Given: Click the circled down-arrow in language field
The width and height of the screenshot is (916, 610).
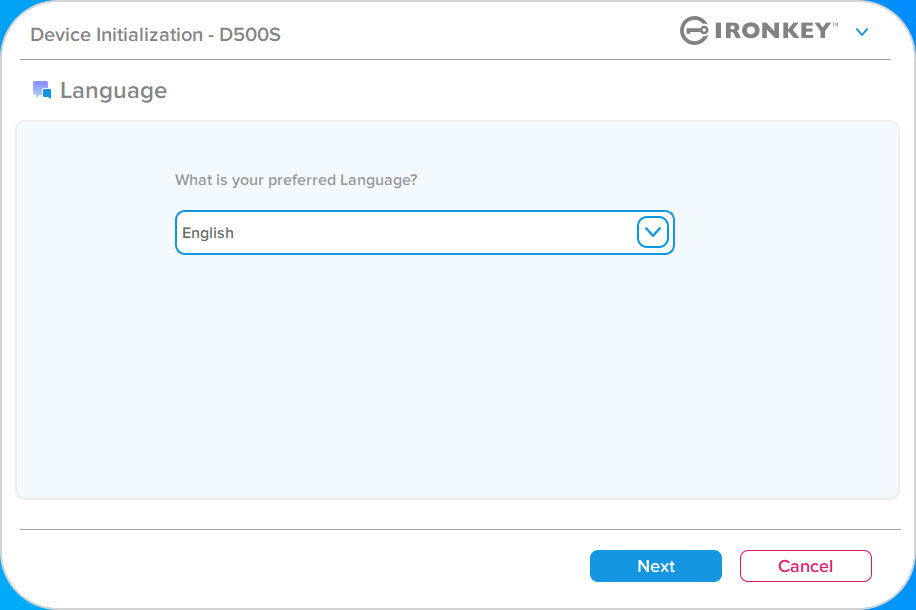Looking at the screenshot, I should pyautogui.click(x=653, y=232).
